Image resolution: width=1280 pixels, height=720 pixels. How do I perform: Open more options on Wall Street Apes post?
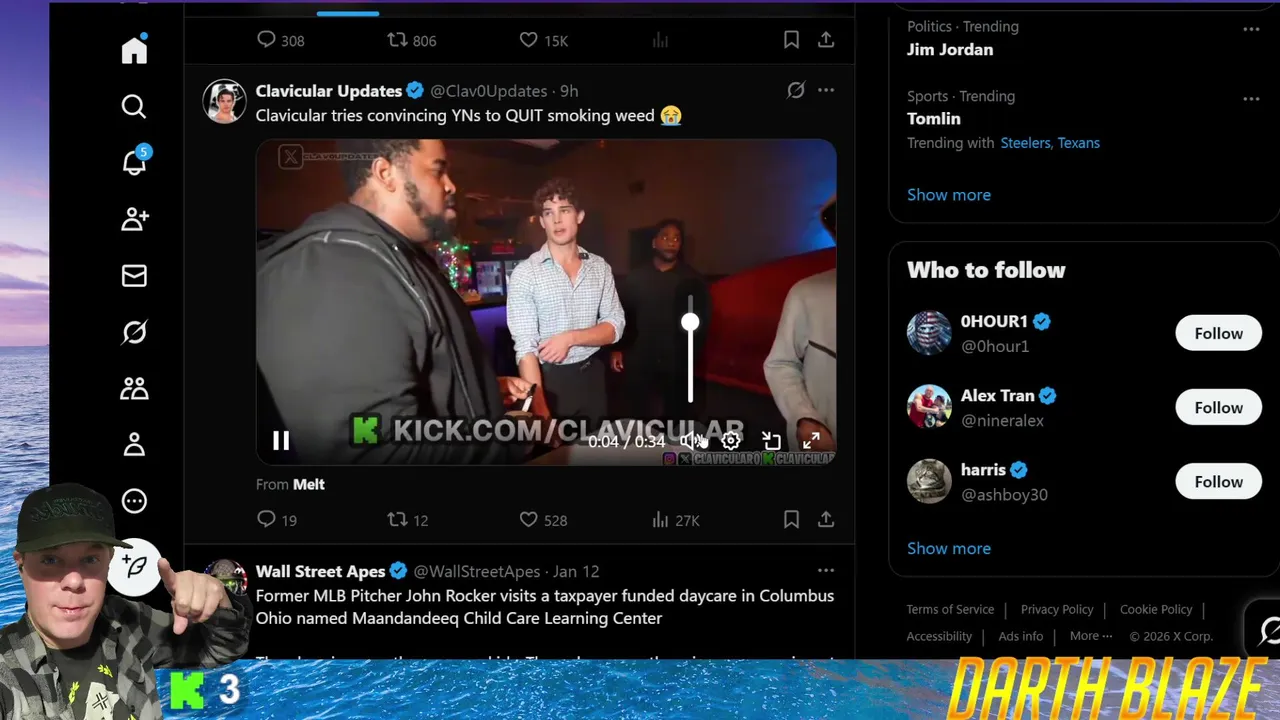pyautogui.click(x=826, y=570)
